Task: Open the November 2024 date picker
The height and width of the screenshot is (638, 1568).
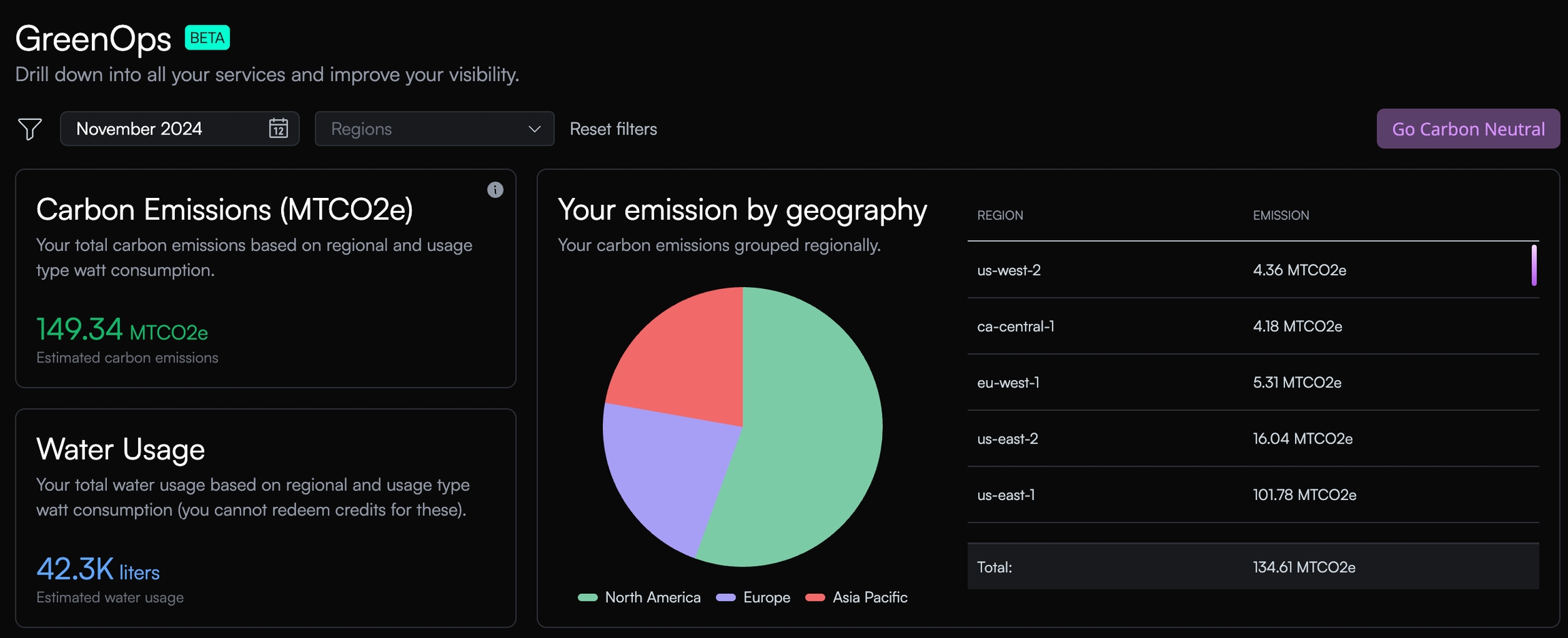Action: coord(163,129)
